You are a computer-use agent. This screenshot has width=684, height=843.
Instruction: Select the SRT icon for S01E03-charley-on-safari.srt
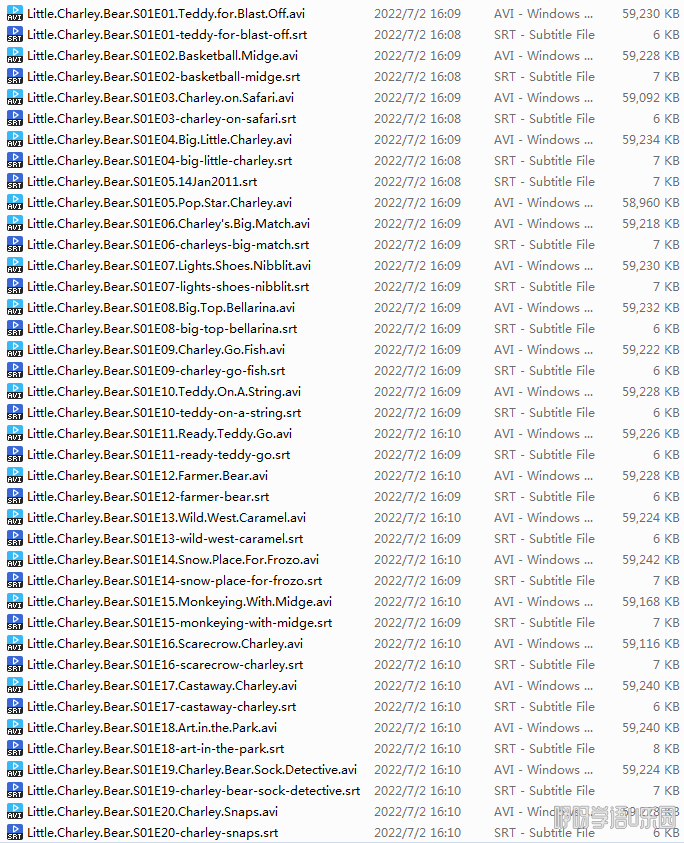click(x=15, y=118)
